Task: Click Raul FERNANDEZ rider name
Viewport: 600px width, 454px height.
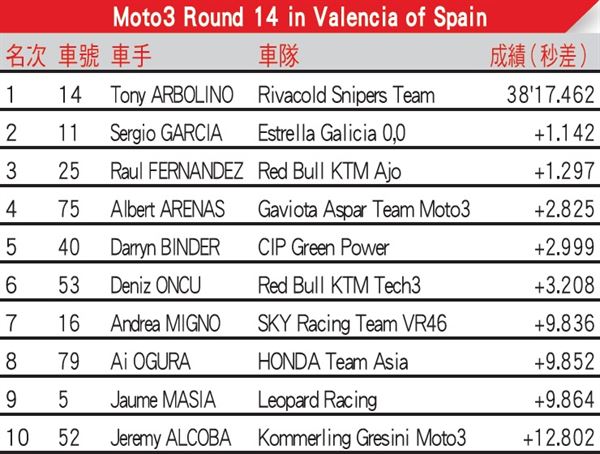Action: pos(177,171)
